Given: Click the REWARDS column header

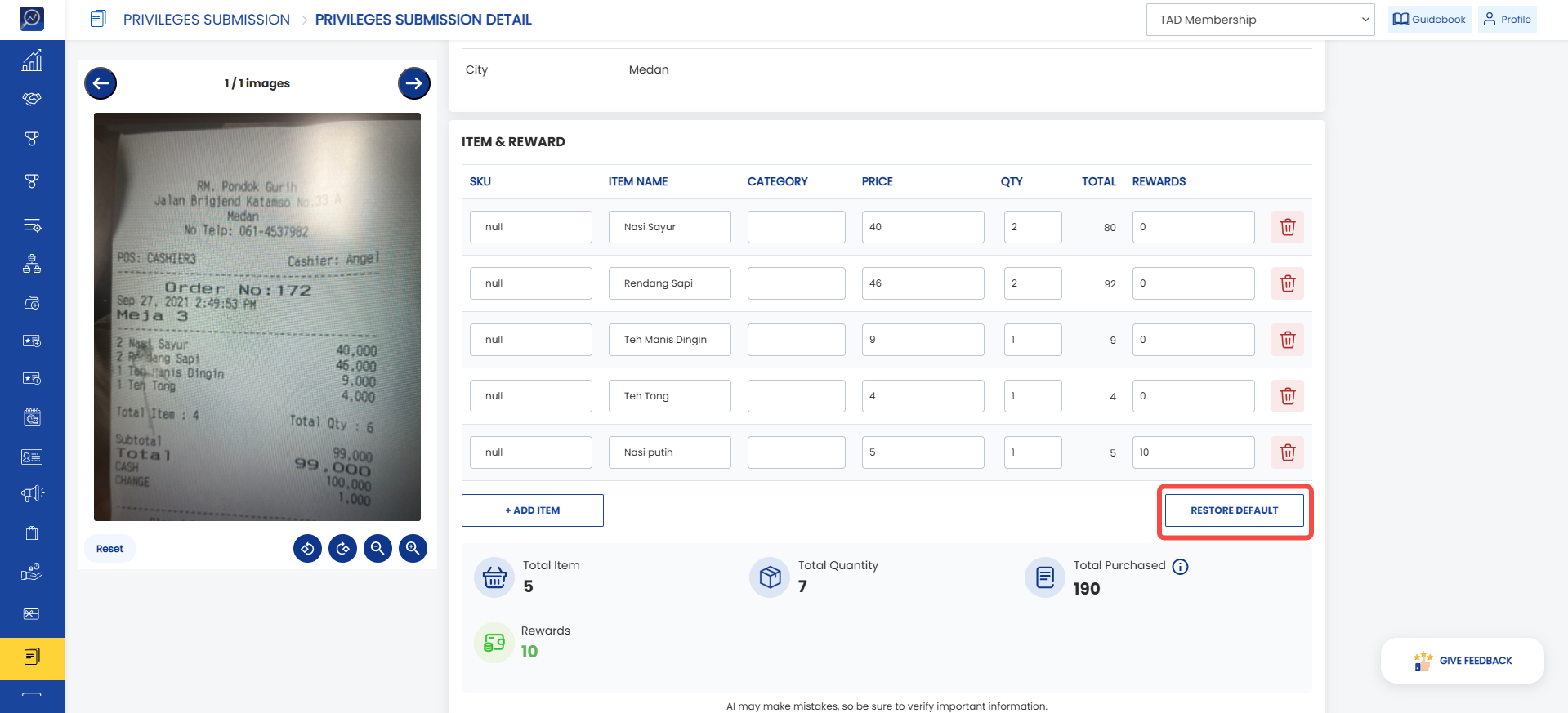Looking at the screenshot, I should tap(1159, 181).
